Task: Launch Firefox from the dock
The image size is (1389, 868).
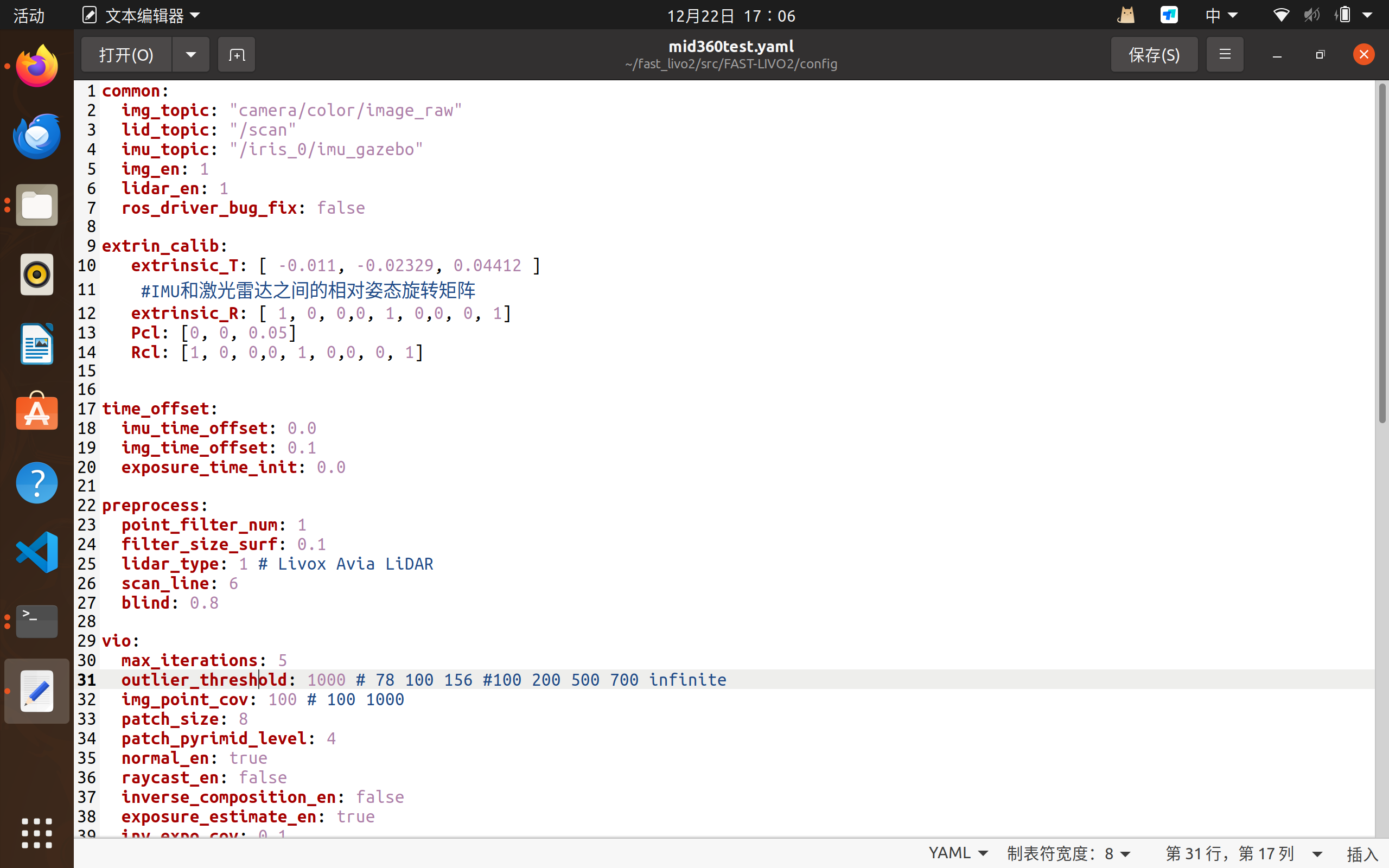Action: tap(37, 66)
